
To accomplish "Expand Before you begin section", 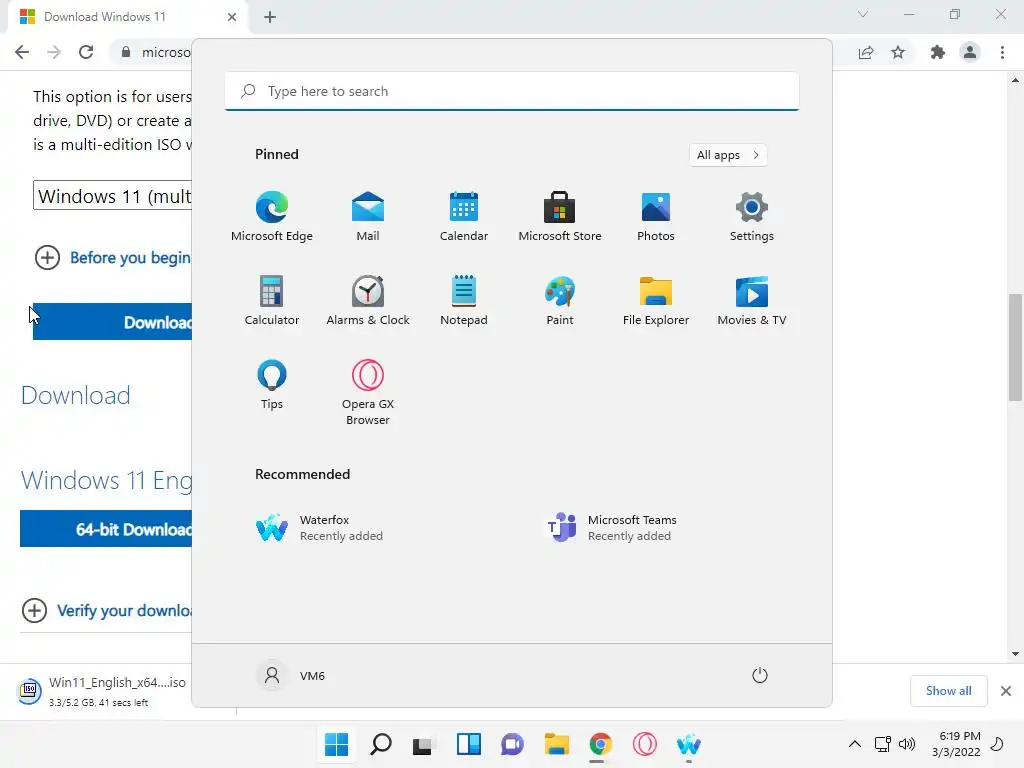I will [112, 257].
